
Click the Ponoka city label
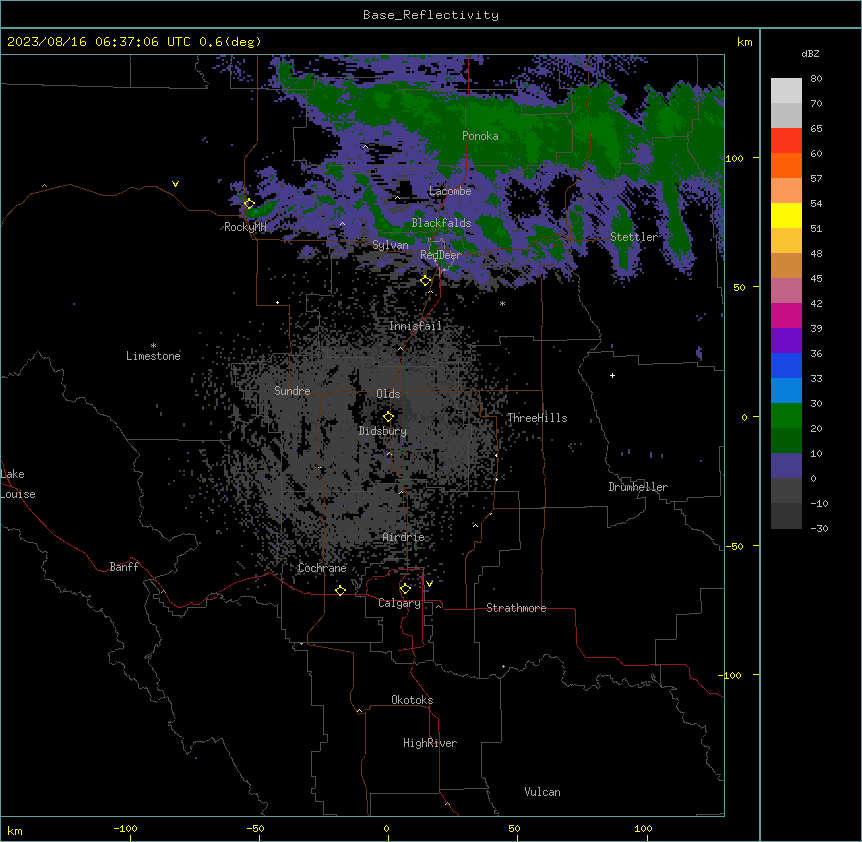480,136
